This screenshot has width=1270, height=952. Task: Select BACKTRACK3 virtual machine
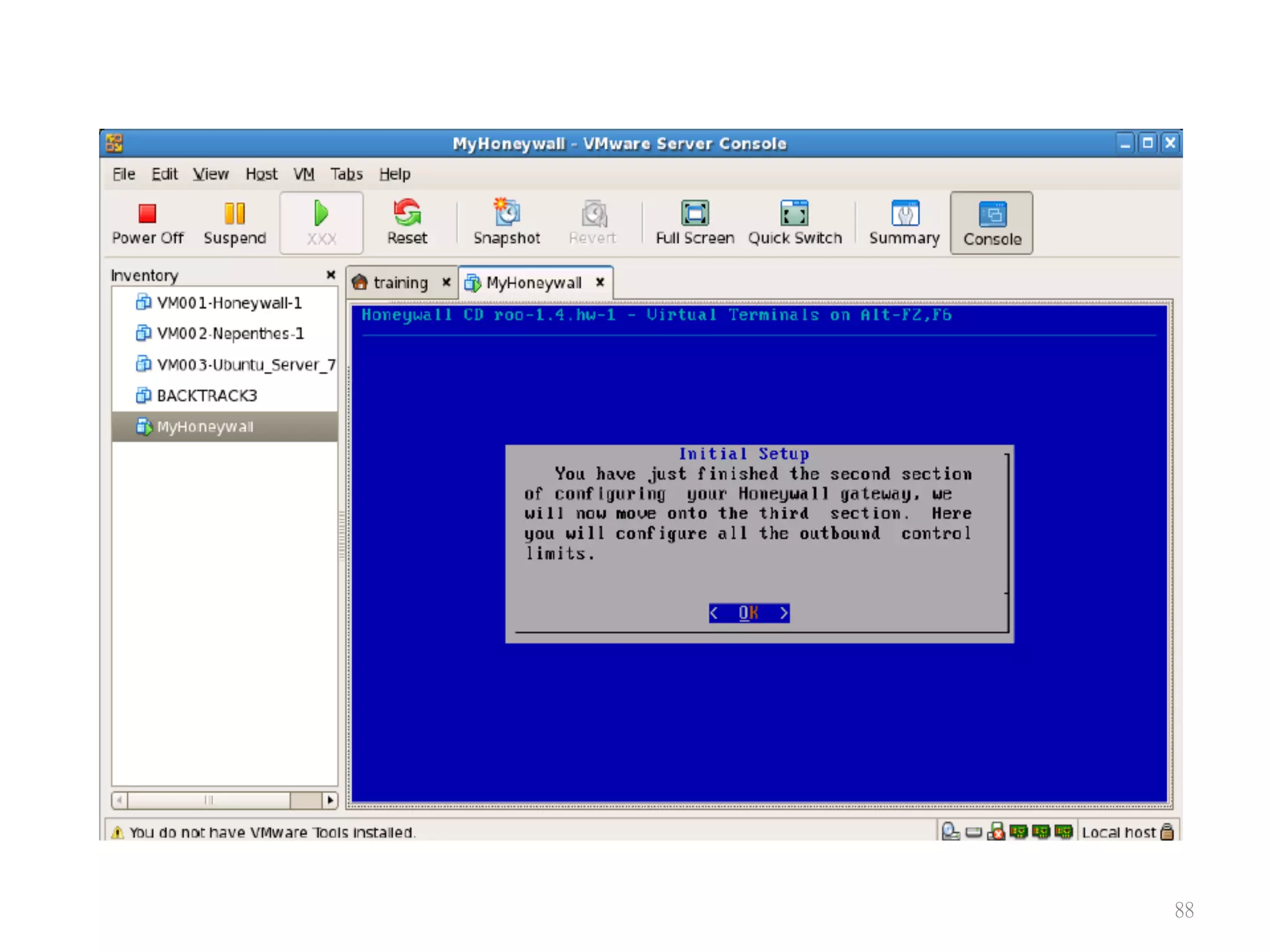coord(206,395)
